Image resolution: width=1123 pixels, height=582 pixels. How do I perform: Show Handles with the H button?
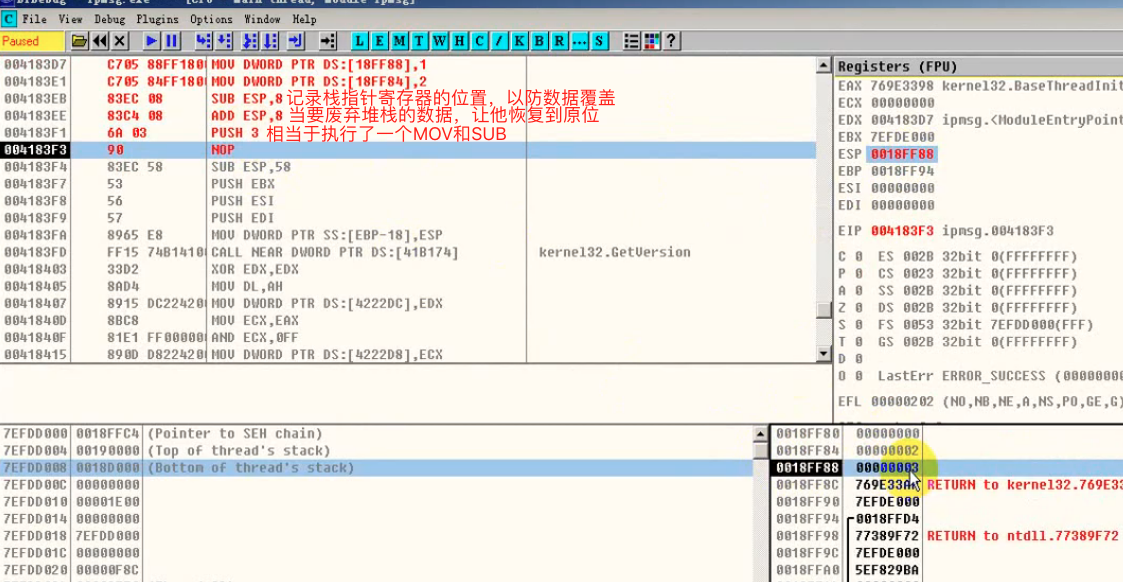[460, 41]
